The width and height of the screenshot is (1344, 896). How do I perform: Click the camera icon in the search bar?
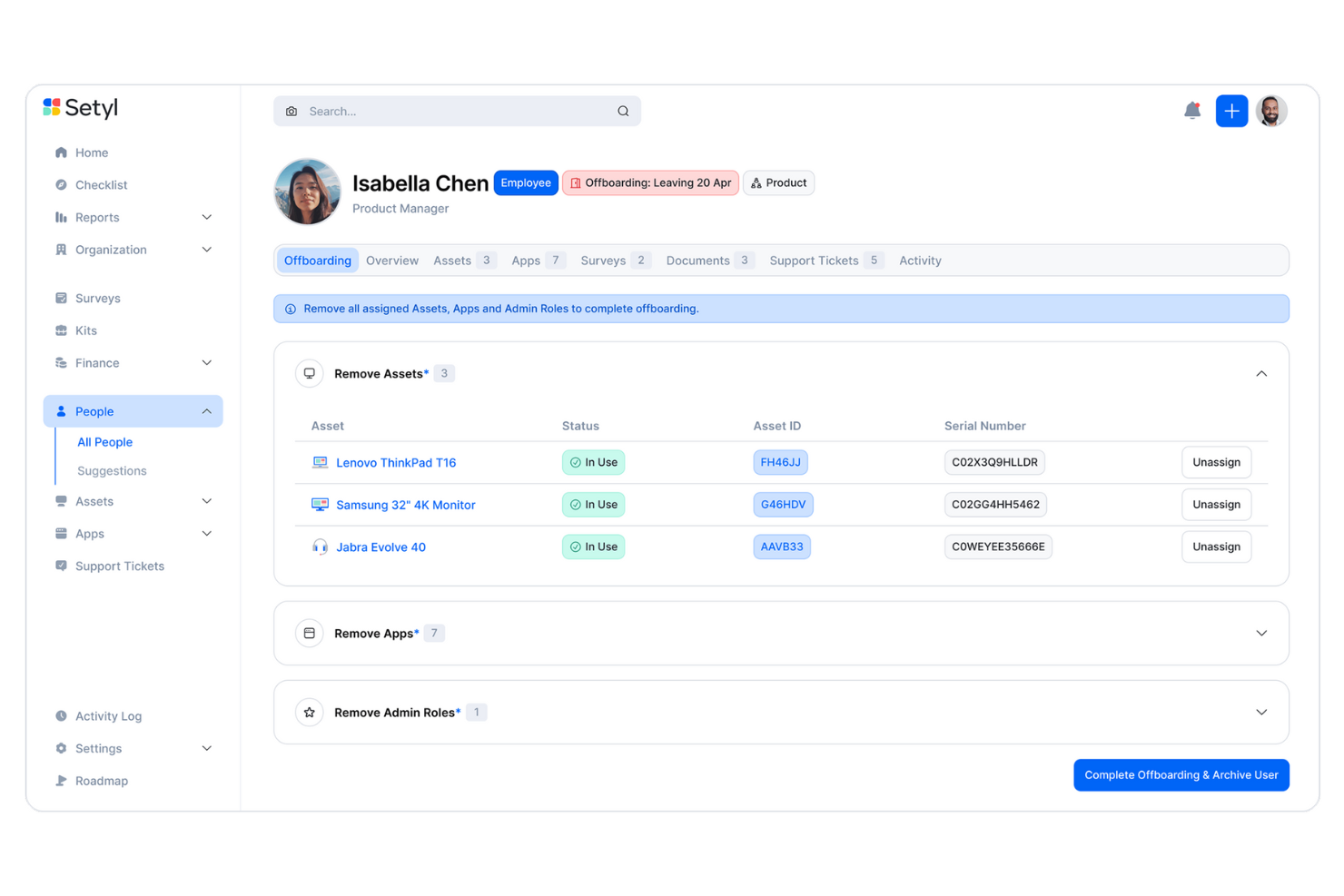click(292, 110)
